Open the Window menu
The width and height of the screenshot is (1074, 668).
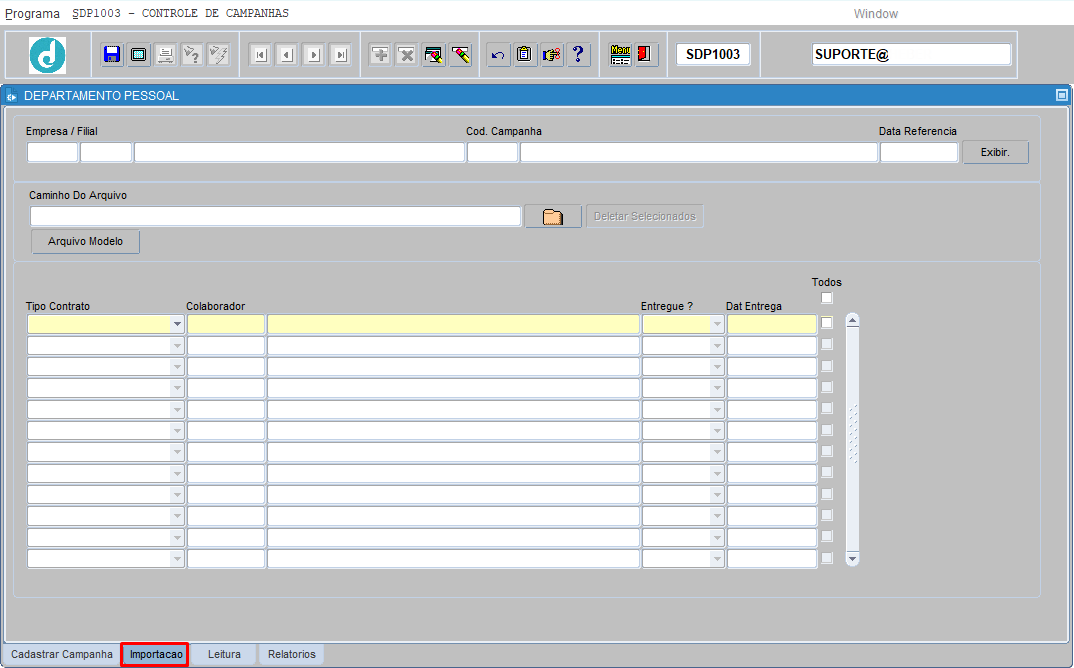[x=875, y=14]
